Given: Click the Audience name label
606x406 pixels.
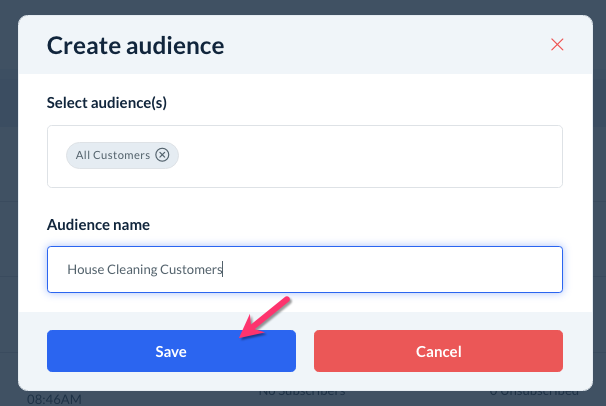Looking at the screenshot, I should (98, 225).
